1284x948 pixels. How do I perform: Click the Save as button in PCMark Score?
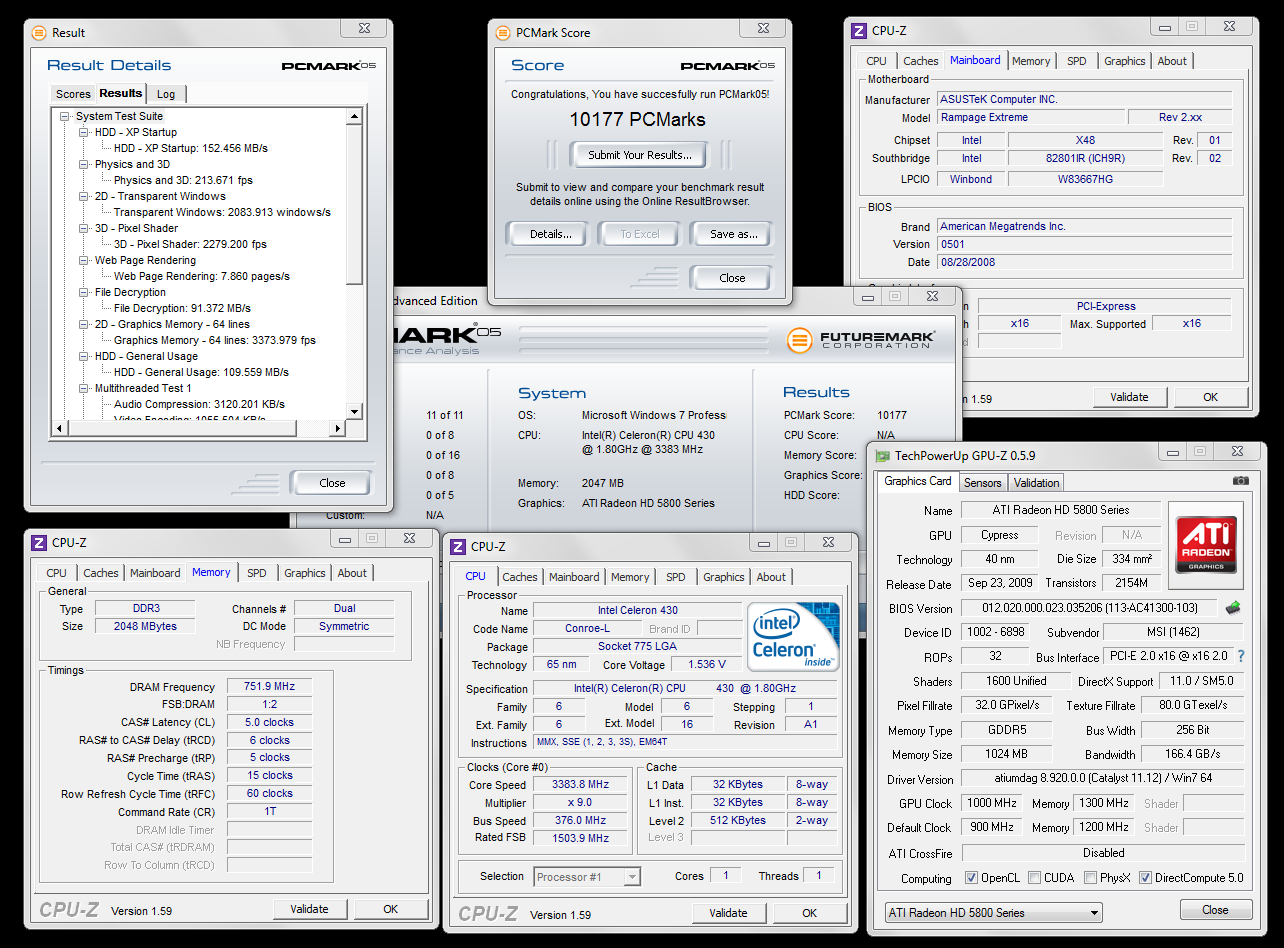734,234
